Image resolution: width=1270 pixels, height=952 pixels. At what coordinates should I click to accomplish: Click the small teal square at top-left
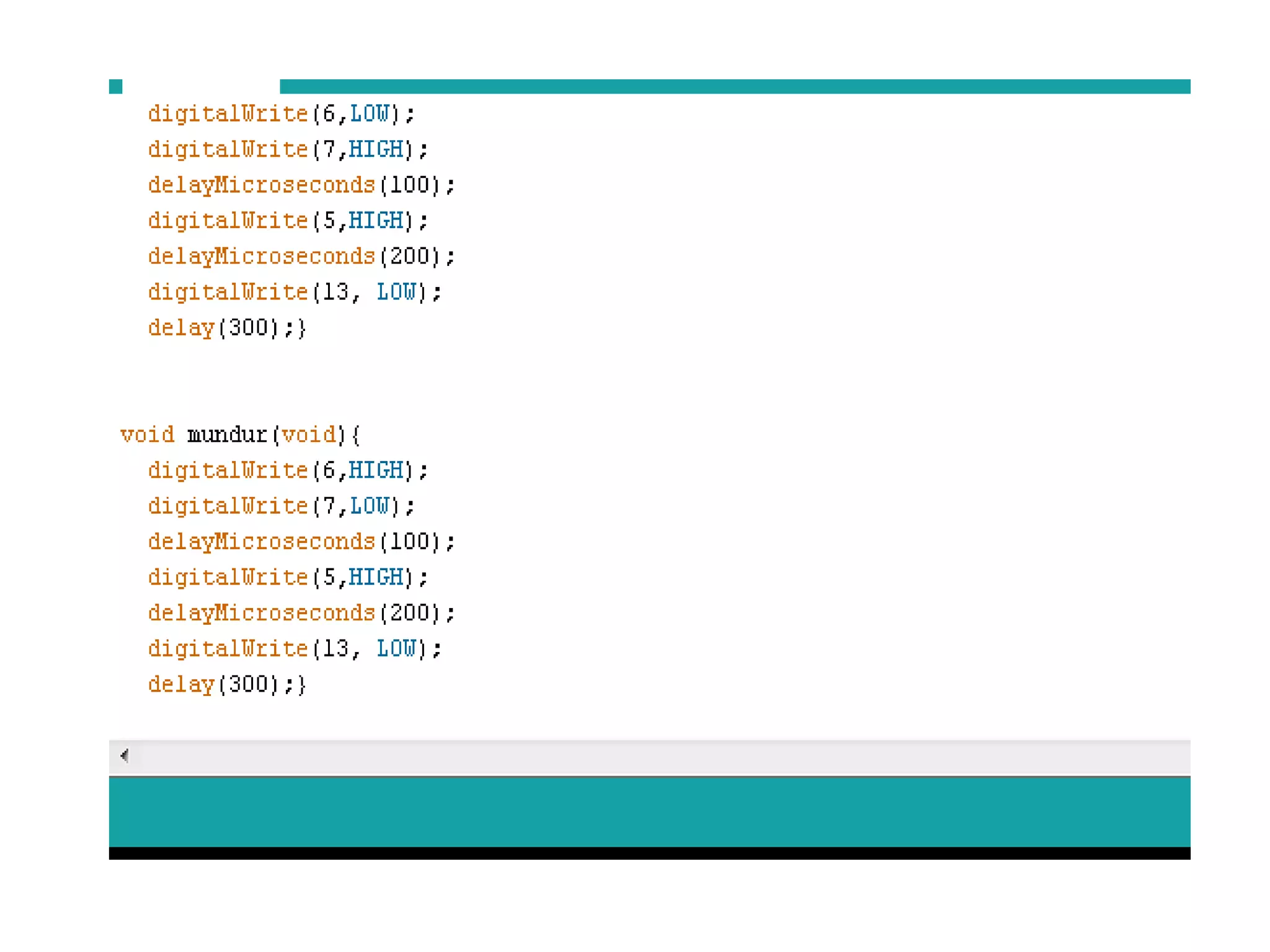click(115, 86)
